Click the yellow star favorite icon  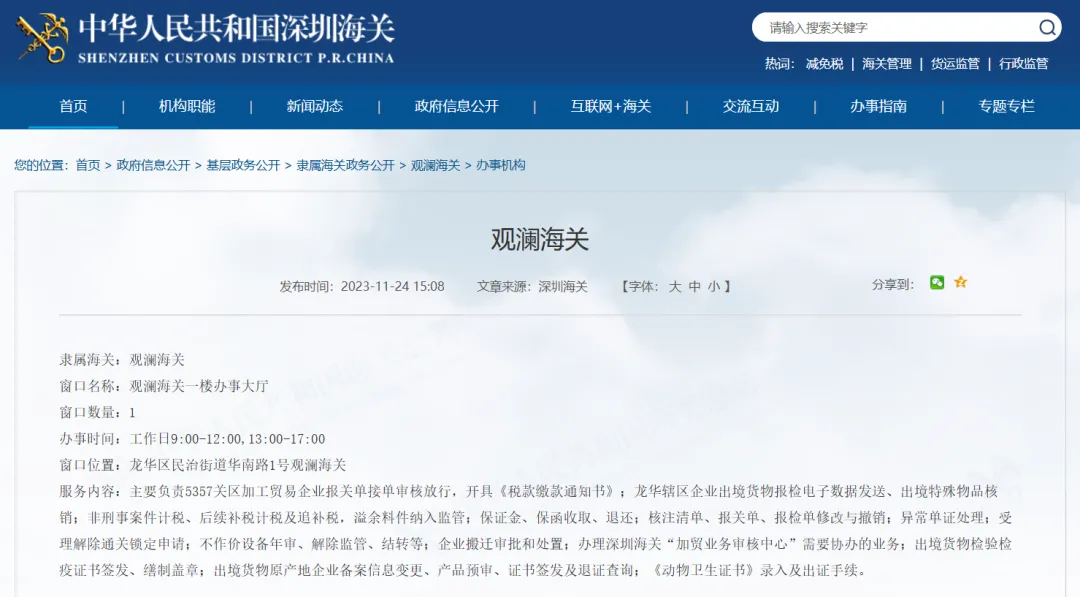click(960, 282)
